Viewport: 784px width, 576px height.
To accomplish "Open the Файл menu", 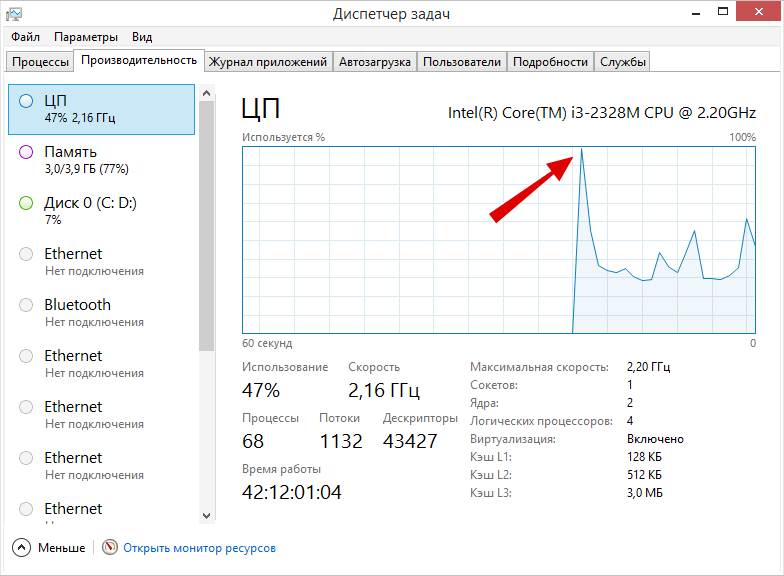I will click(x=26, y=37).
